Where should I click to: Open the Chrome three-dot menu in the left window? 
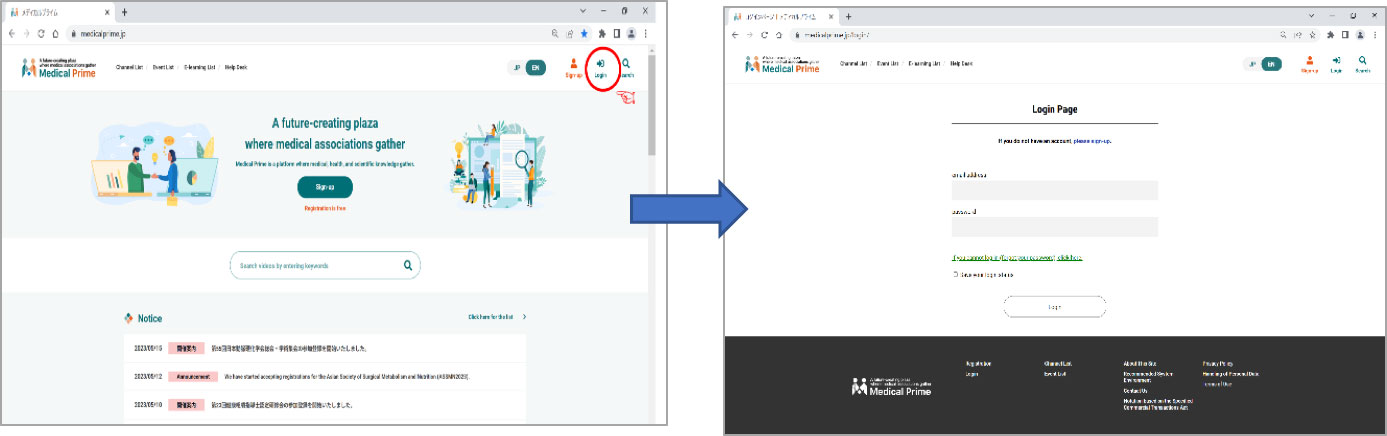(645, 33)
